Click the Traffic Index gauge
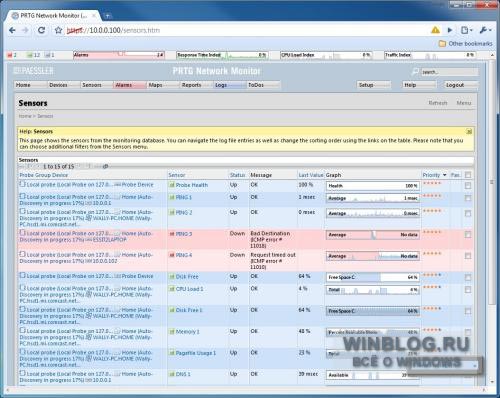This screenshot has height=398, width=500. tap(430, 55)
